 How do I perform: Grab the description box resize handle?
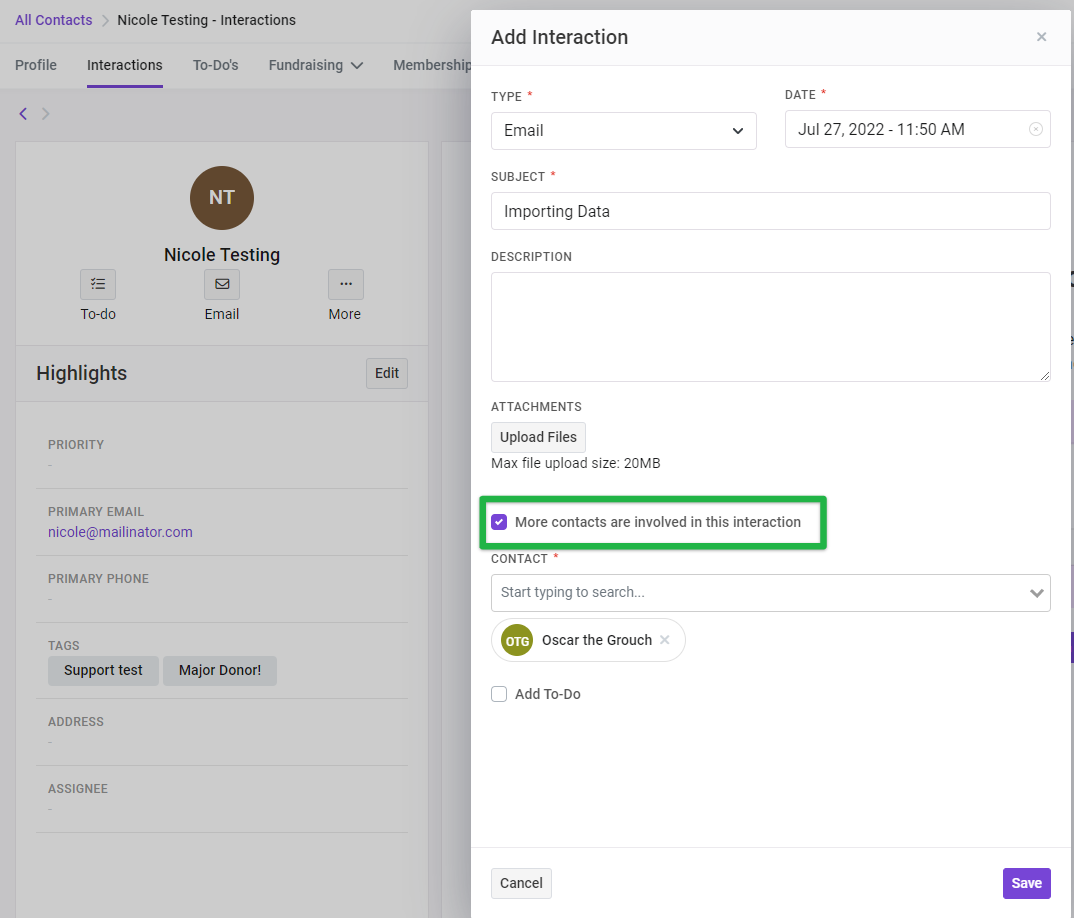pos(1045,375)
